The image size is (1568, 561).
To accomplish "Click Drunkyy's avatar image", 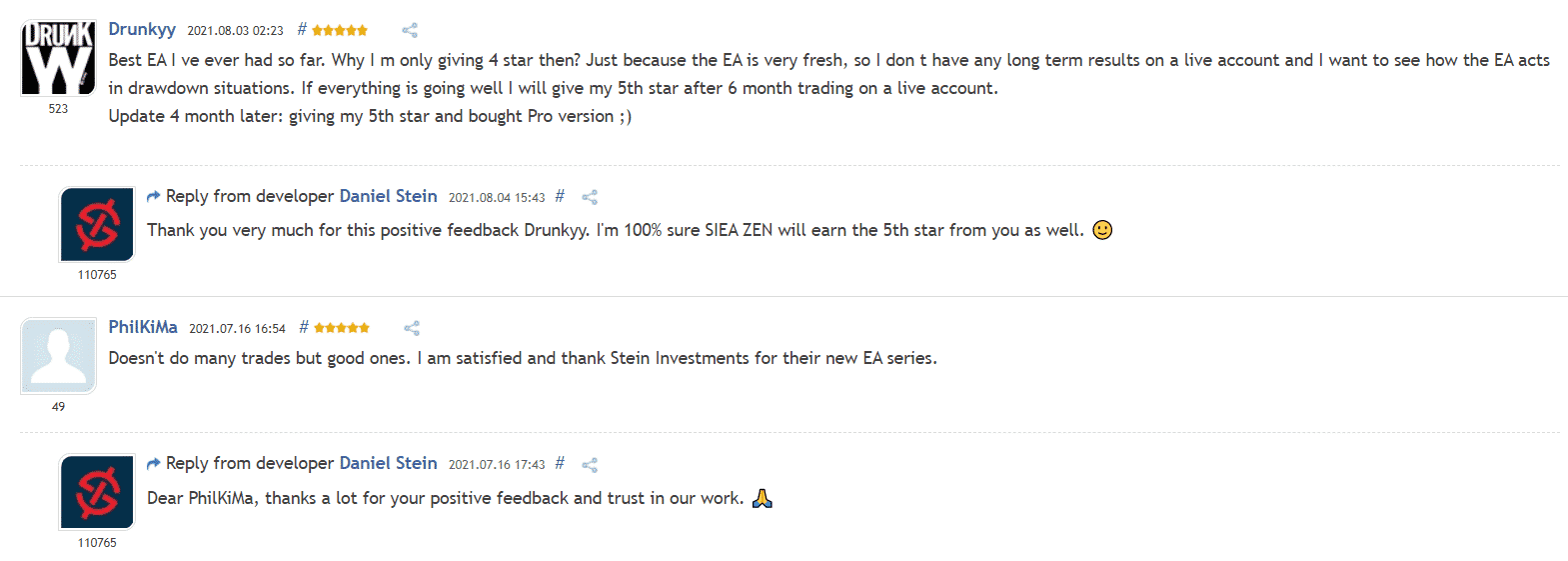I will (58, 57).
